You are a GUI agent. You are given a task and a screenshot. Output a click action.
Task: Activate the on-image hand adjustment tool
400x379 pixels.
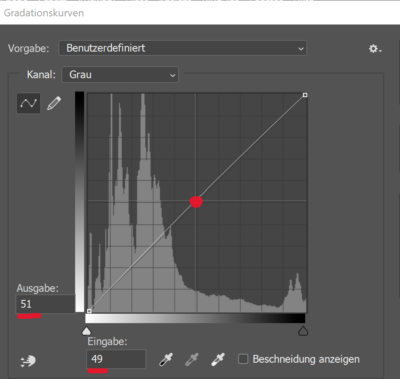28,361
